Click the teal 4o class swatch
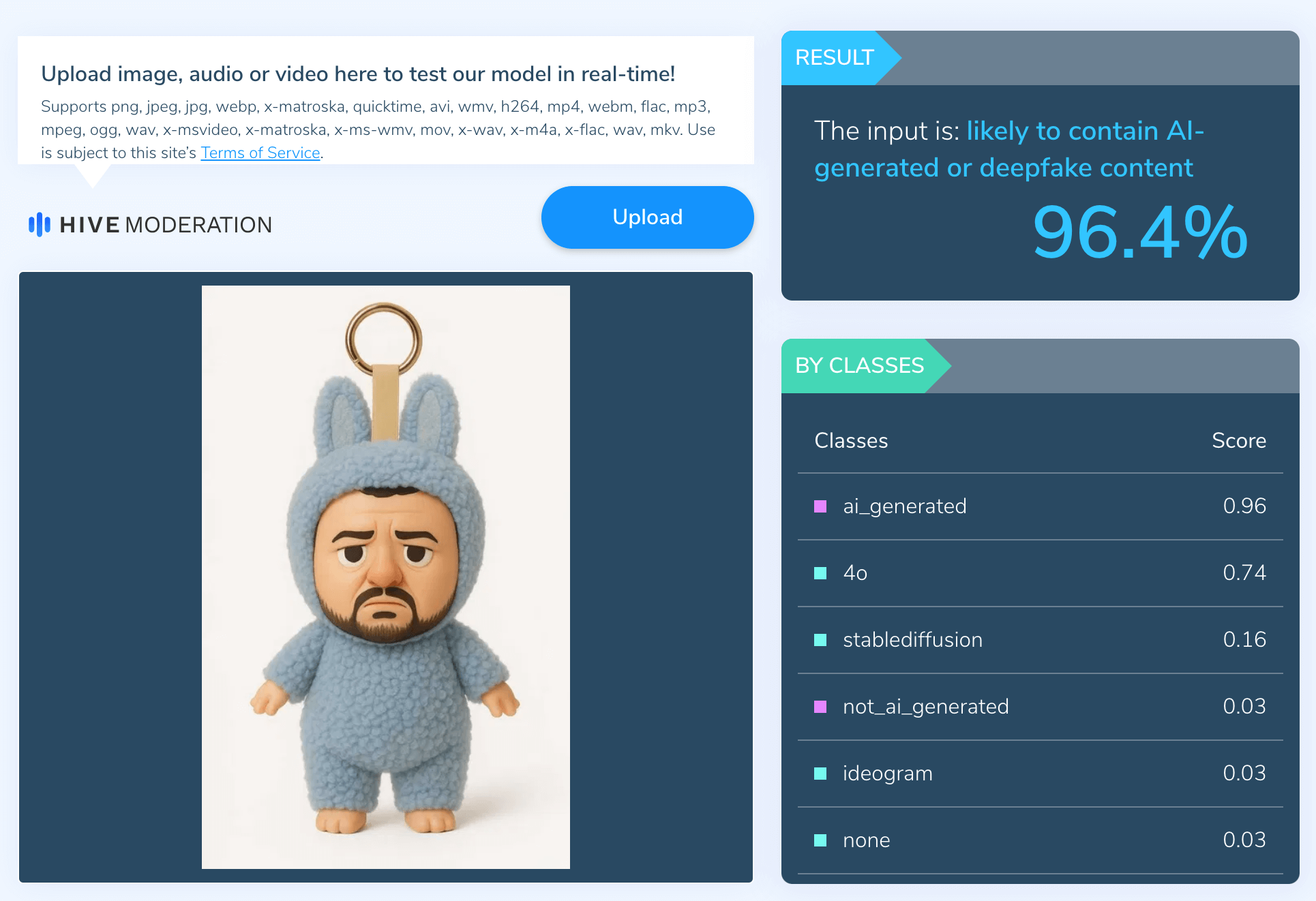This screenshot has width=1316, height=901. point(820,573)
